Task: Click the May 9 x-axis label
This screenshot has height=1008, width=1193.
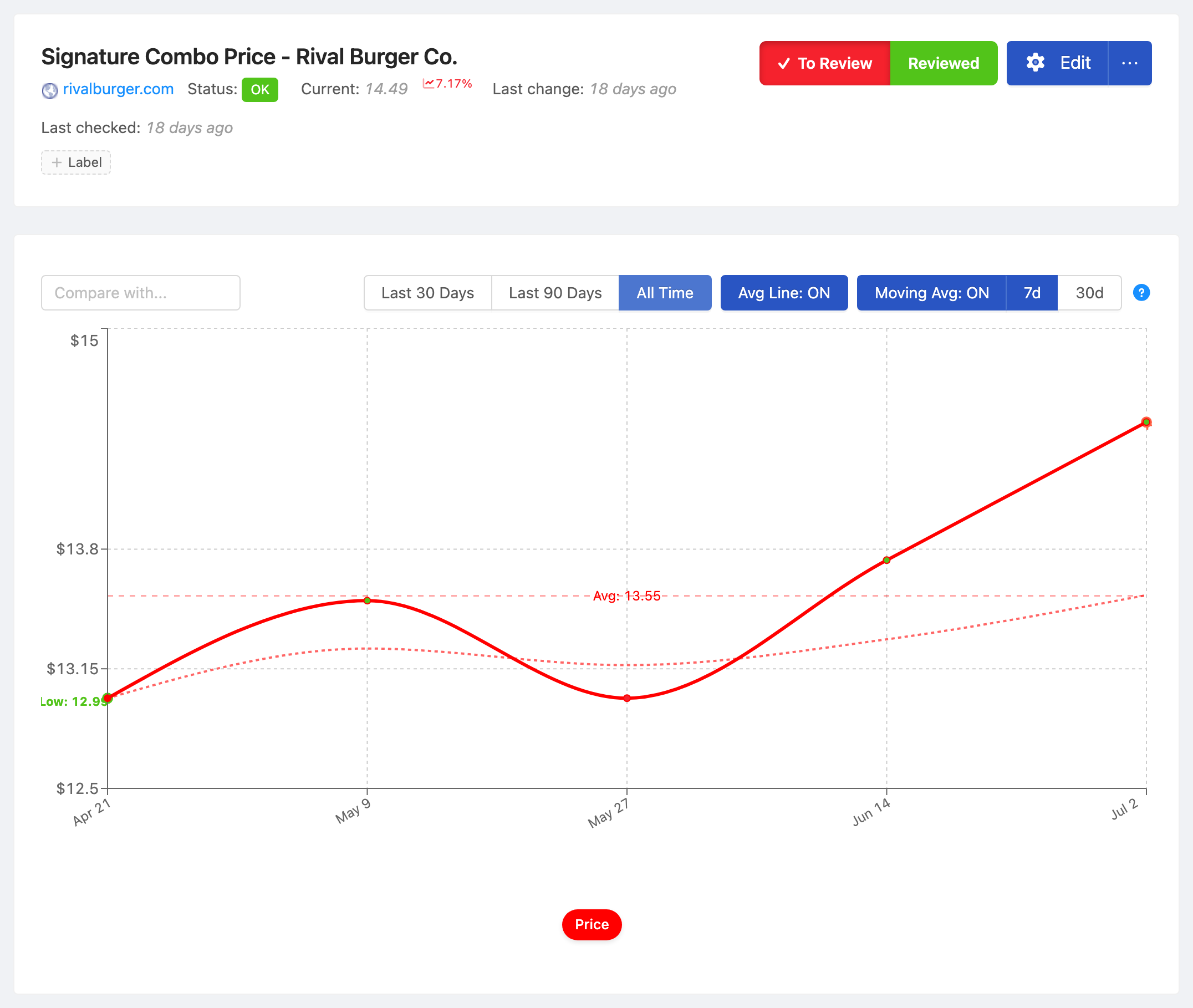Action: [x=353, y=811]
